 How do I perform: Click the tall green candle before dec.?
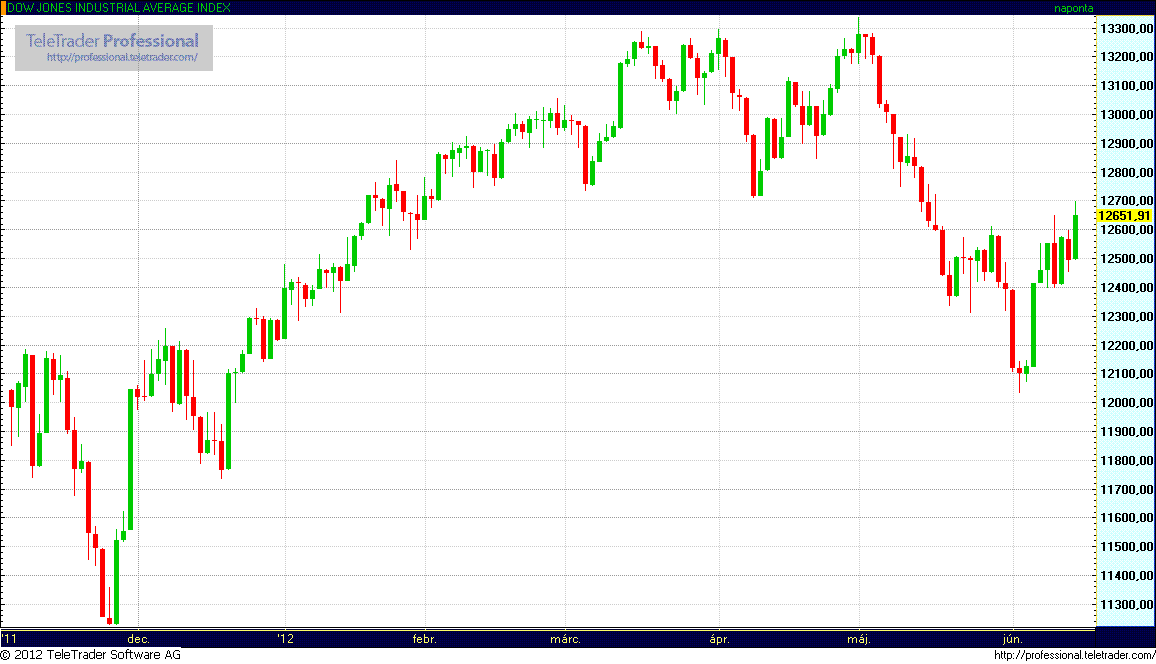point(130,459)
